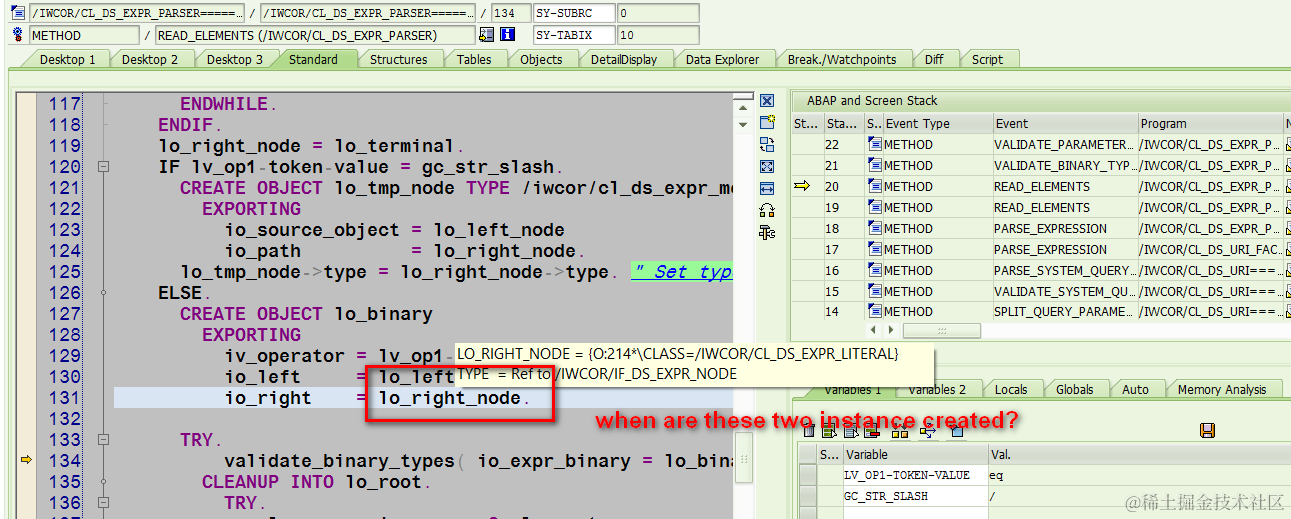1291x519 pixels.
Task: Click the first green list icon in variables toolbar
Action: (x=829, y=431)
